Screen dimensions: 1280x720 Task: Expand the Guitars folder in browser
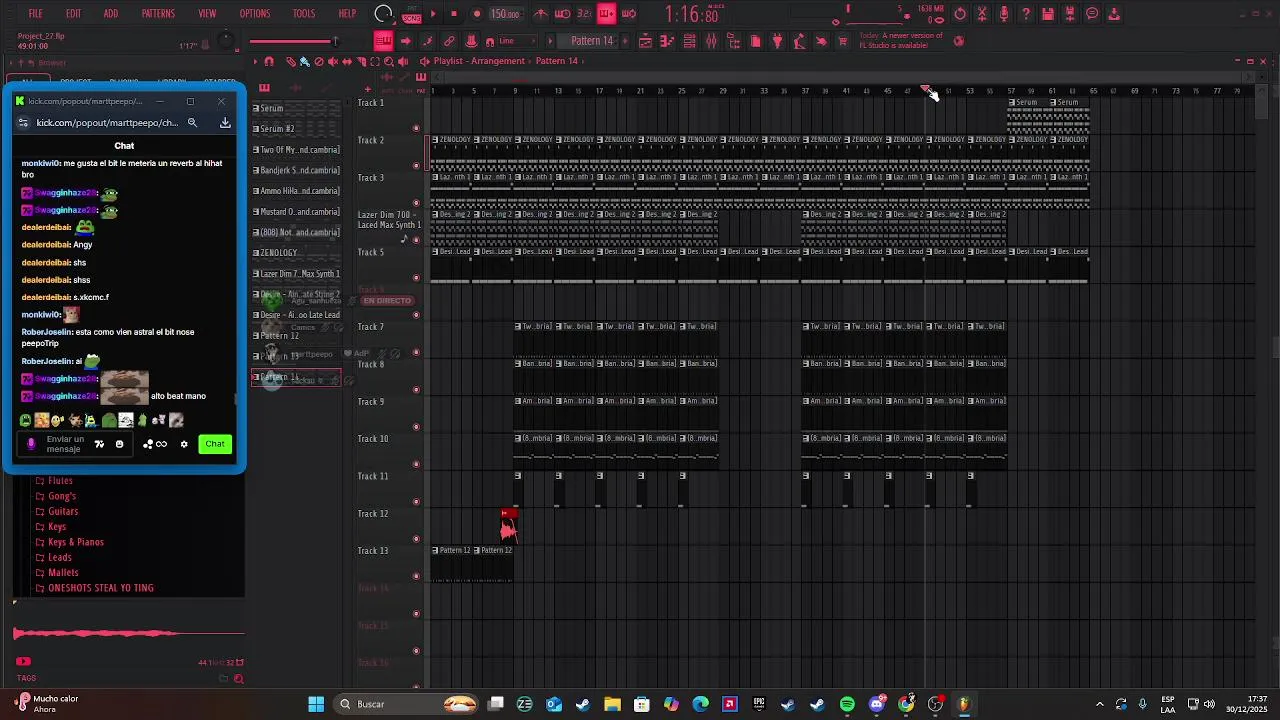63,512
